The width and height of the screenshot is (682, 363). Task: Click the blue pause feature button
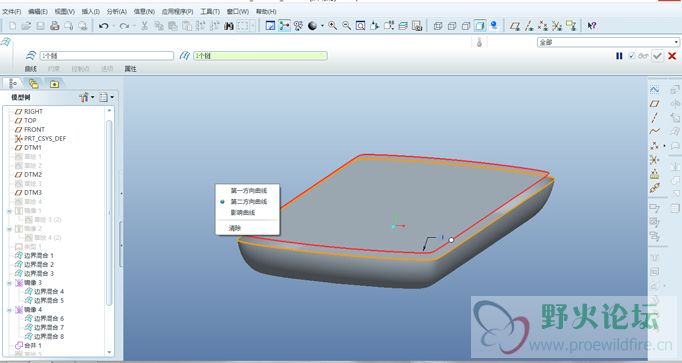coord(619,56)
